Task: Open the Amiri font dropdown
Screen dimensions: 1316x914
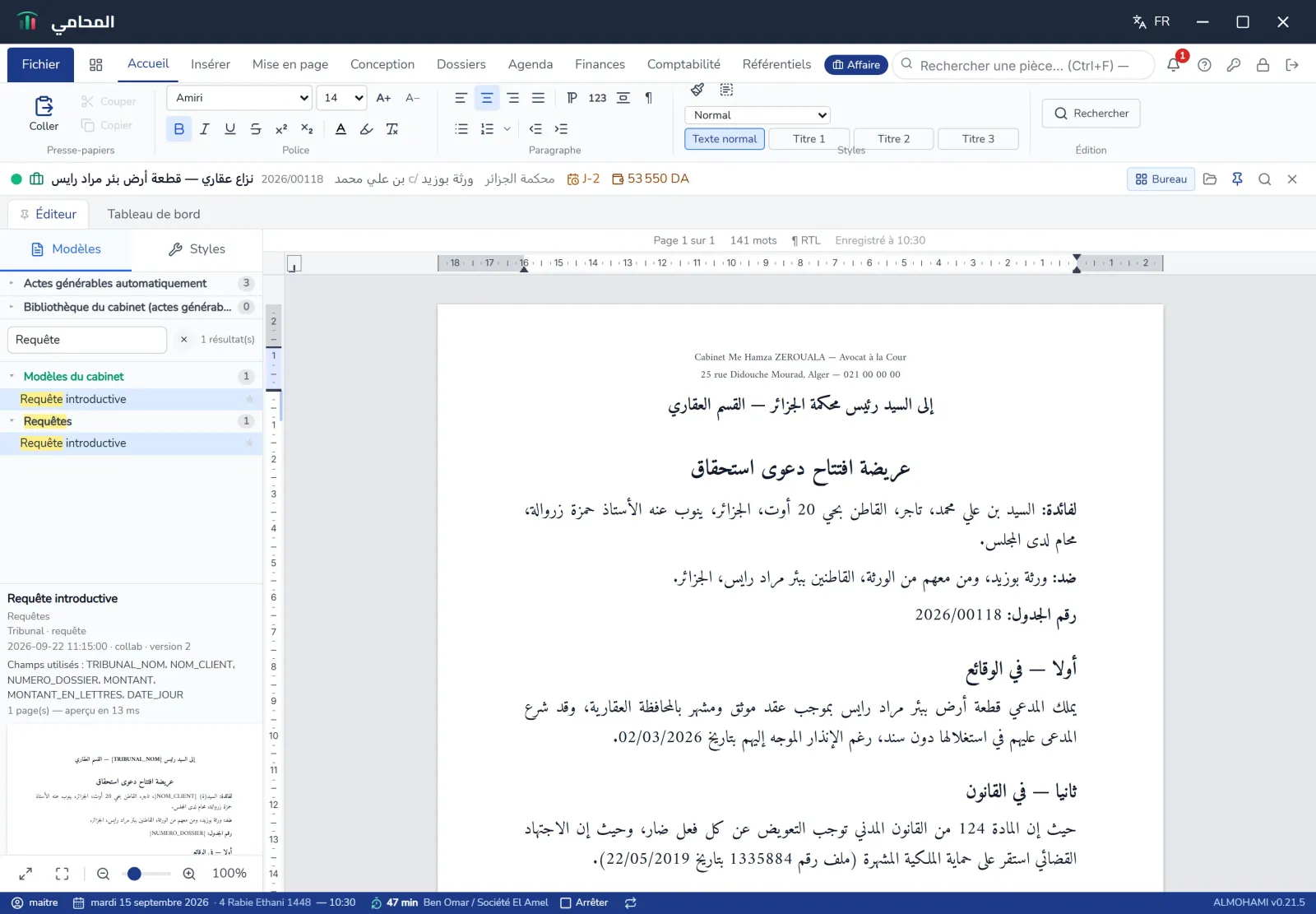Action: pos(239,98)
